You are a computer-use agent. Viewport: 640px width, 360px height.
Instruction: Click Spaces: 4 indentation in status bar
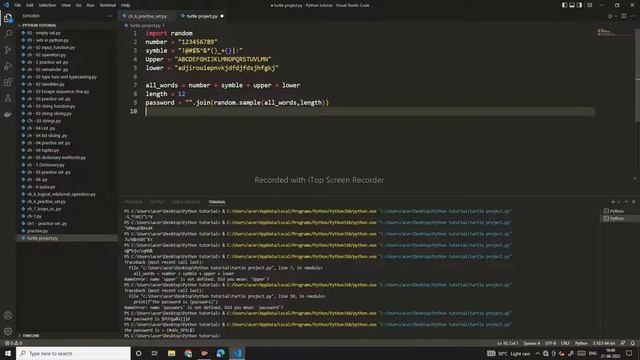[x=531, y=343]
